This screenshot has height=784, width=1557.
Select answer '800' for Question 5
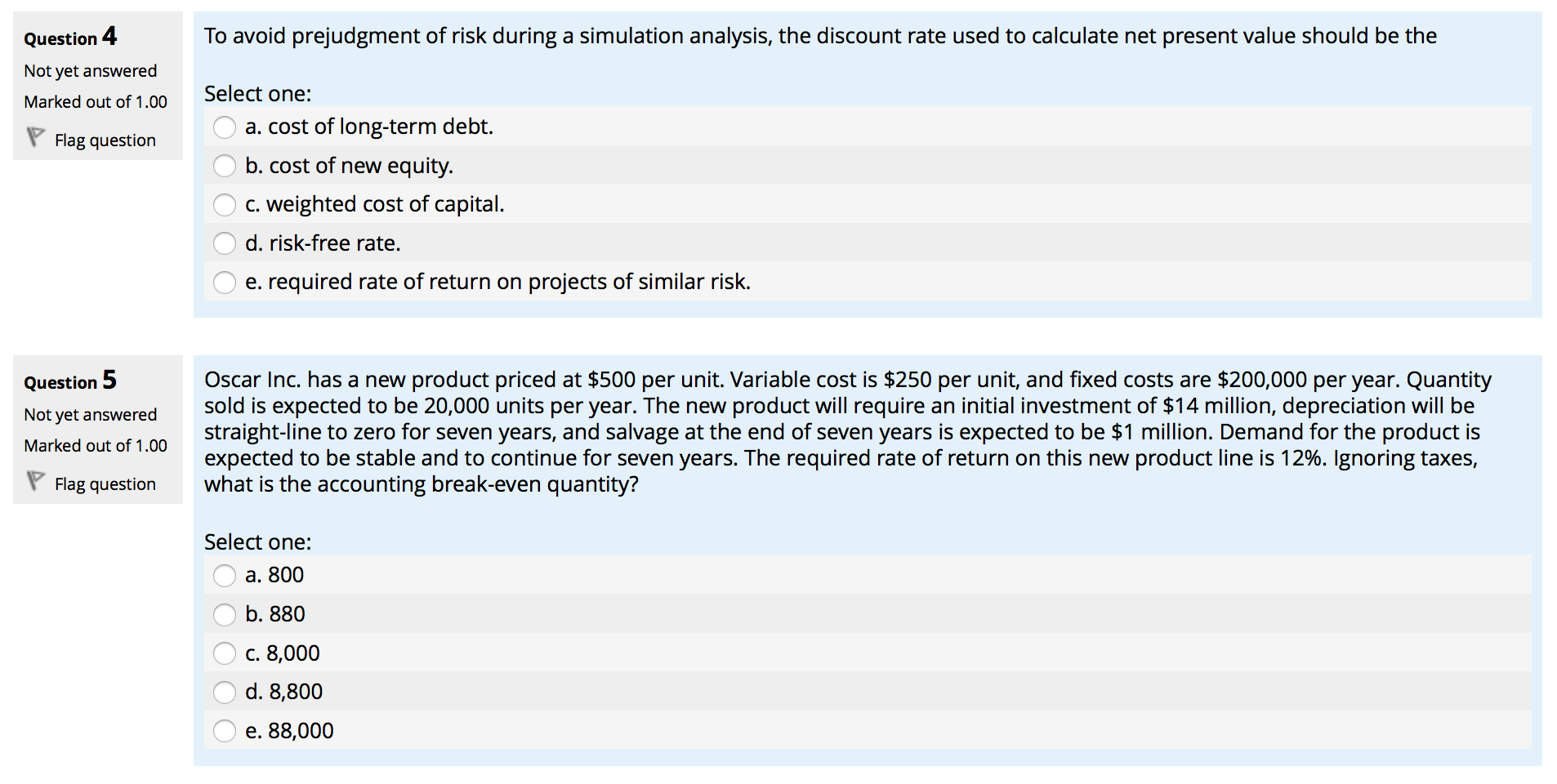pos(225,576)
